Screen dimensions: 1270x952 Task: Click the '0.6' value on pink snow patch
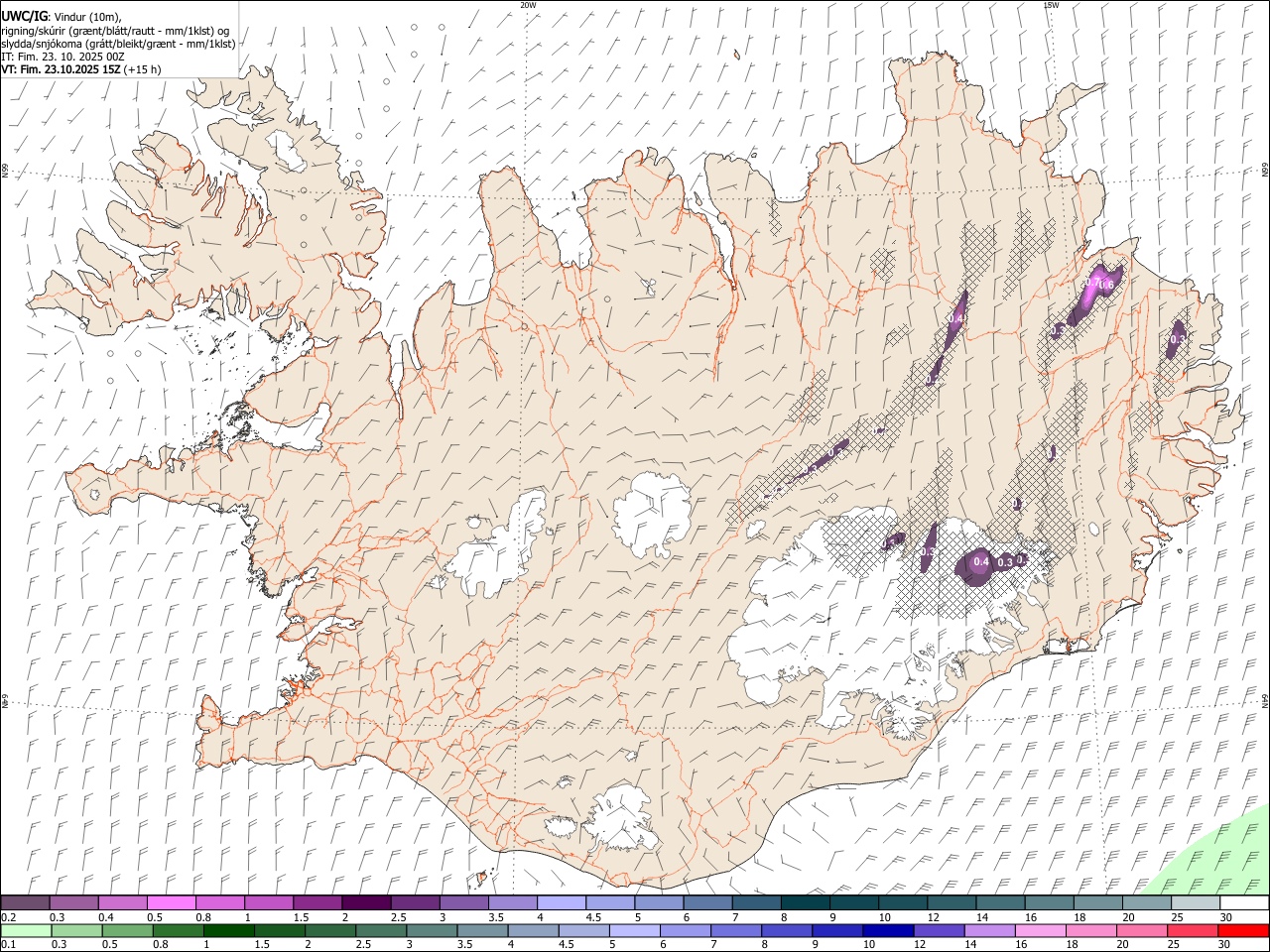click(1107, 286)
